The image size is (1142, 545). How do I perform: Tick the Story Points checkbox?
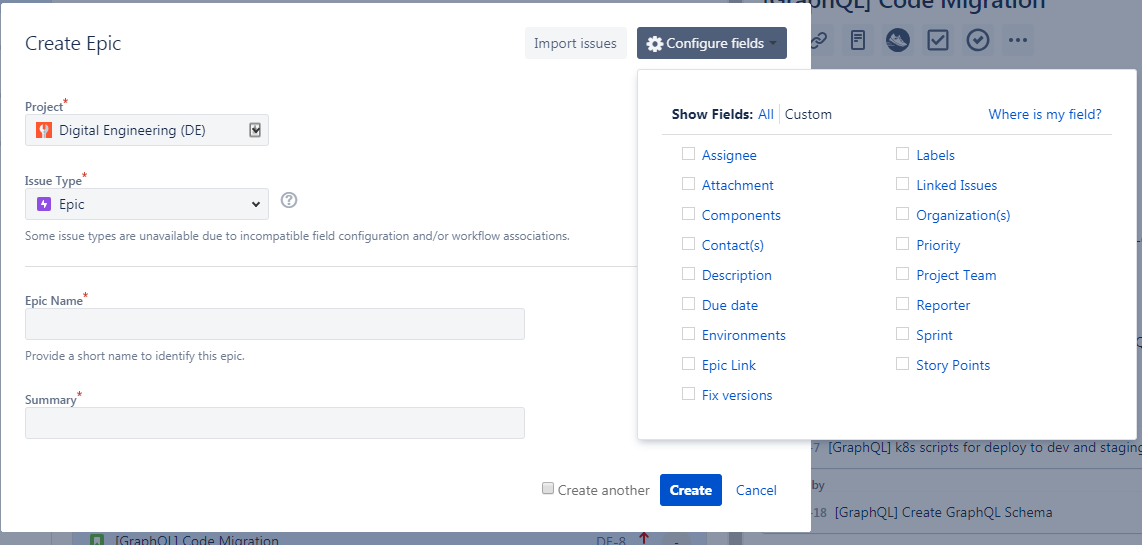902,363
